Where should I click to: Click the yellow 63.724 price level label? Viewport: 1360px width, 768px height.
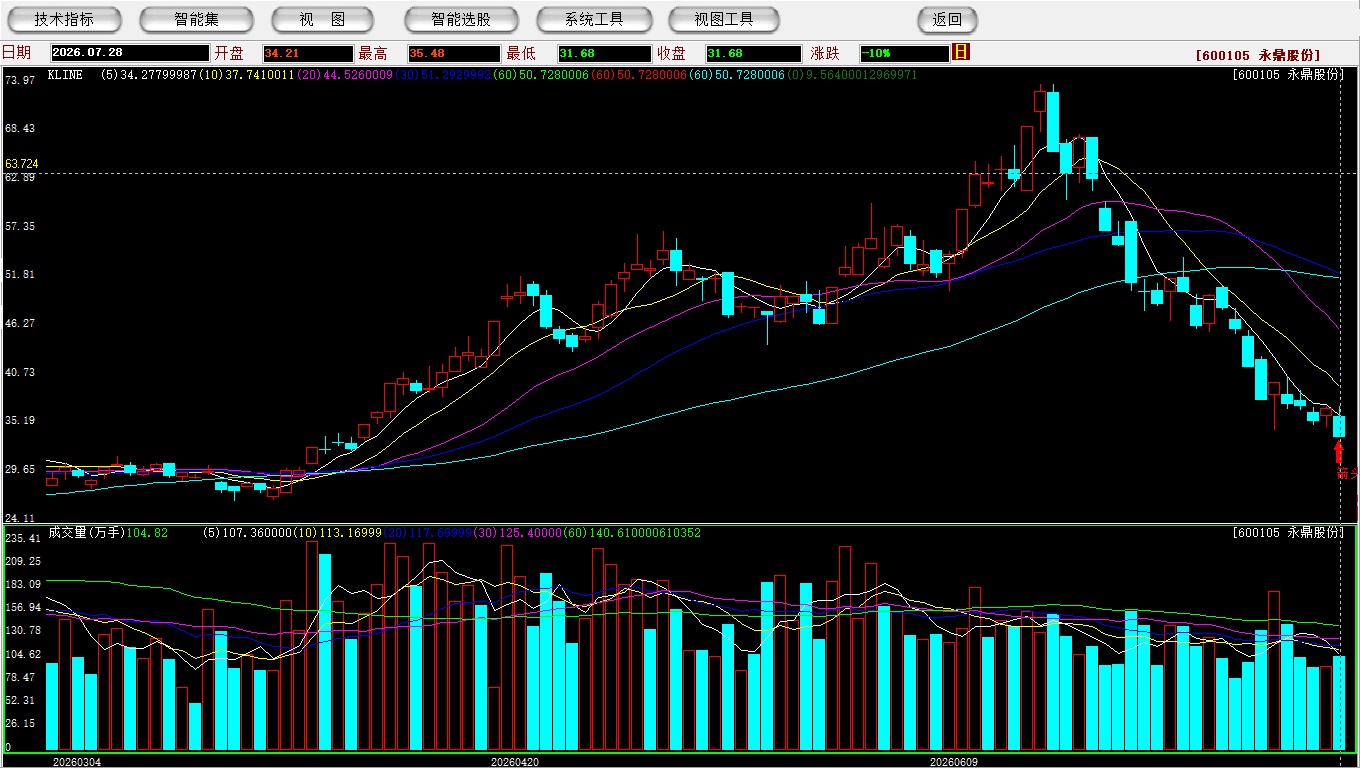22,163
